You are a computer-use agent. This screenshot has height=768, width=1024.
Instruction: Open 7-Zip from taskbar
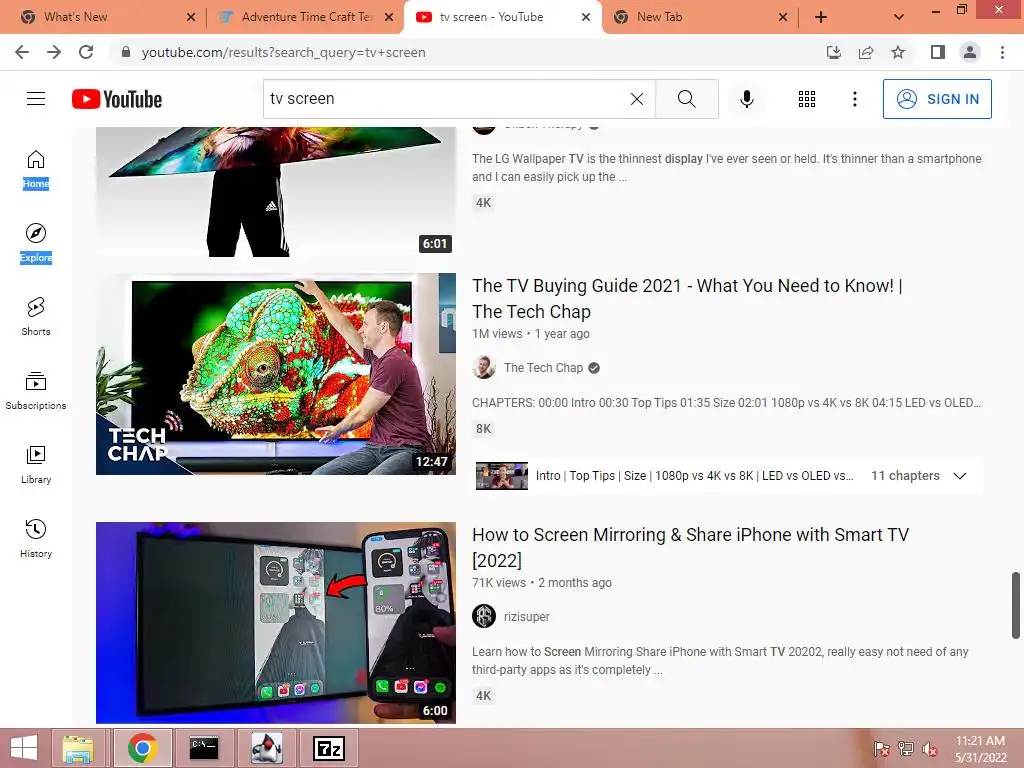tap(328, 748)
